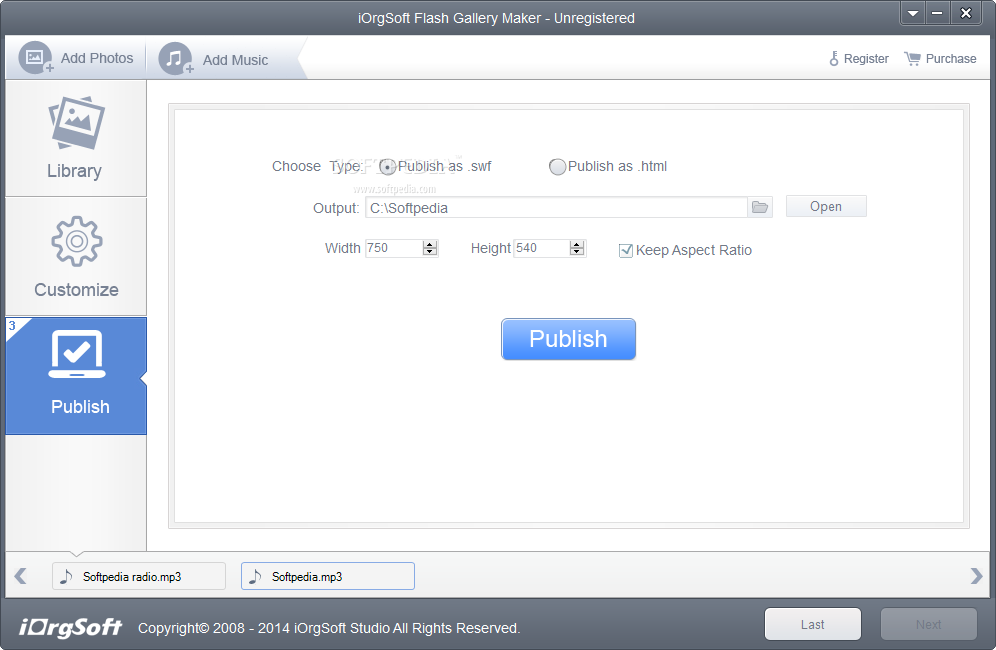Select Softpedia radio.mp3 track

point(138,576)
